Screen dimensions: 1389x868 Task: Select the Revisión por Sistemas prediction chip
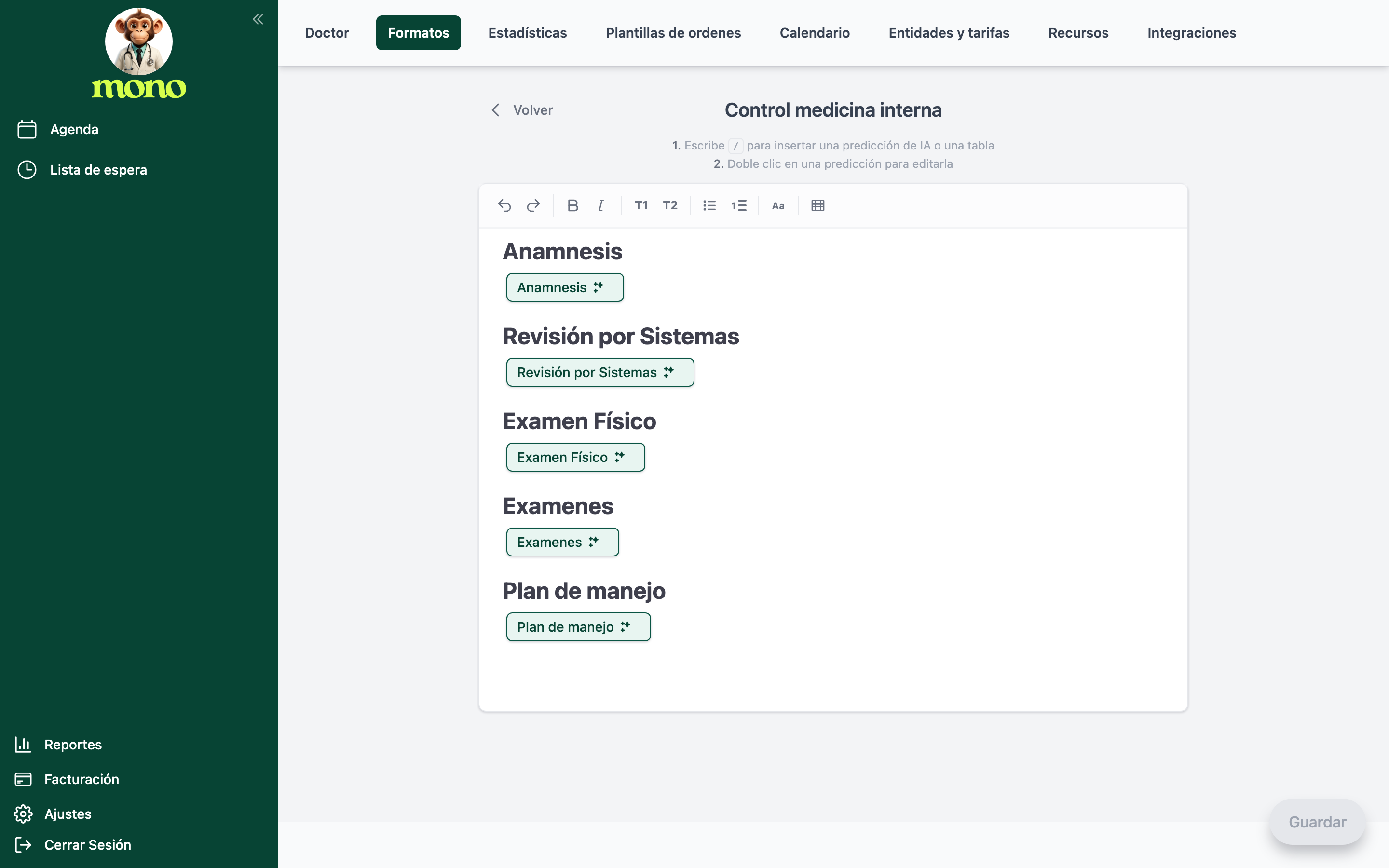[600, 372]
